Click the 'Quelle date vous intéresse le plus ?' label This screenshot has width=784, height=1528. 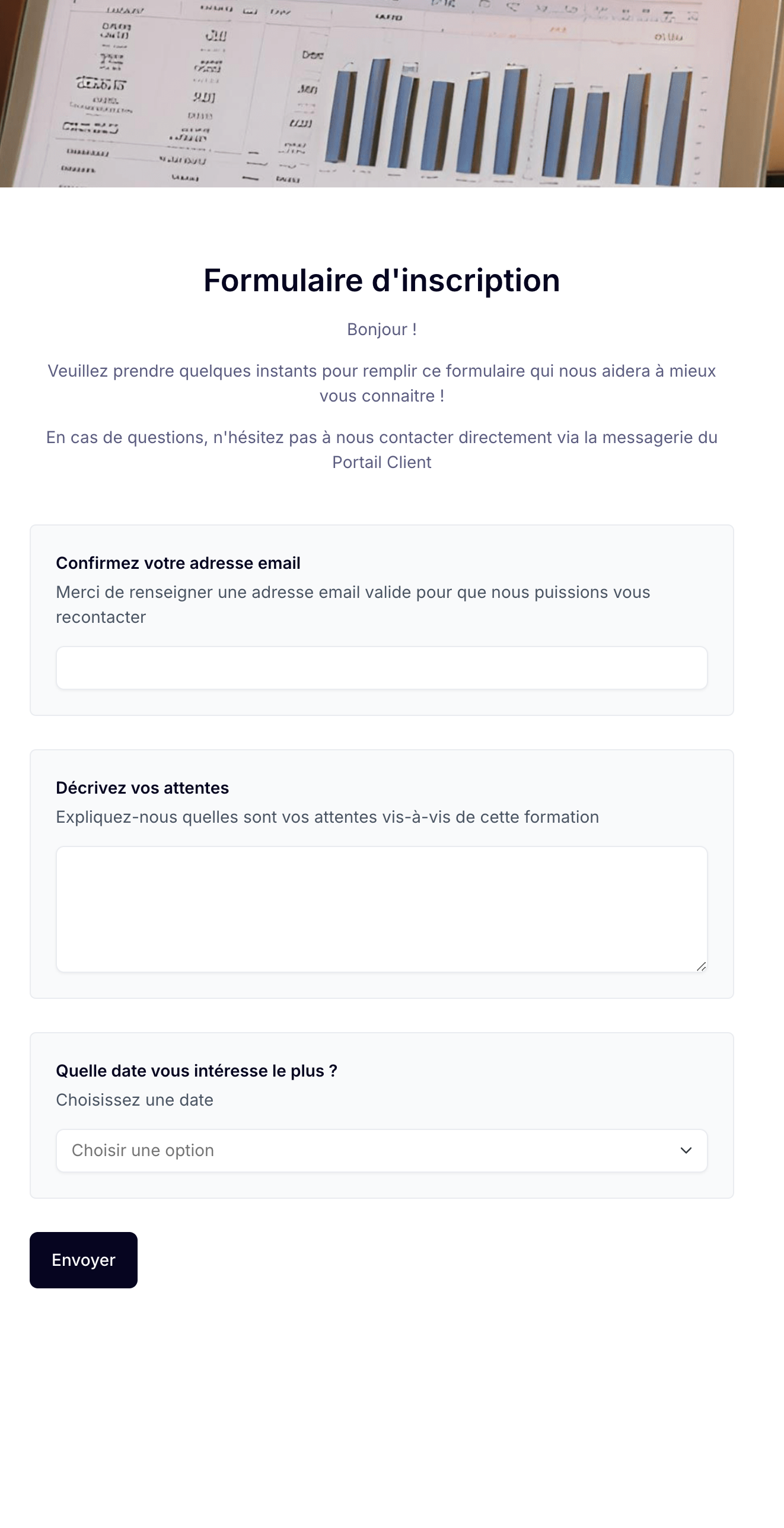pyautogui.click(x=196, y=1071)
